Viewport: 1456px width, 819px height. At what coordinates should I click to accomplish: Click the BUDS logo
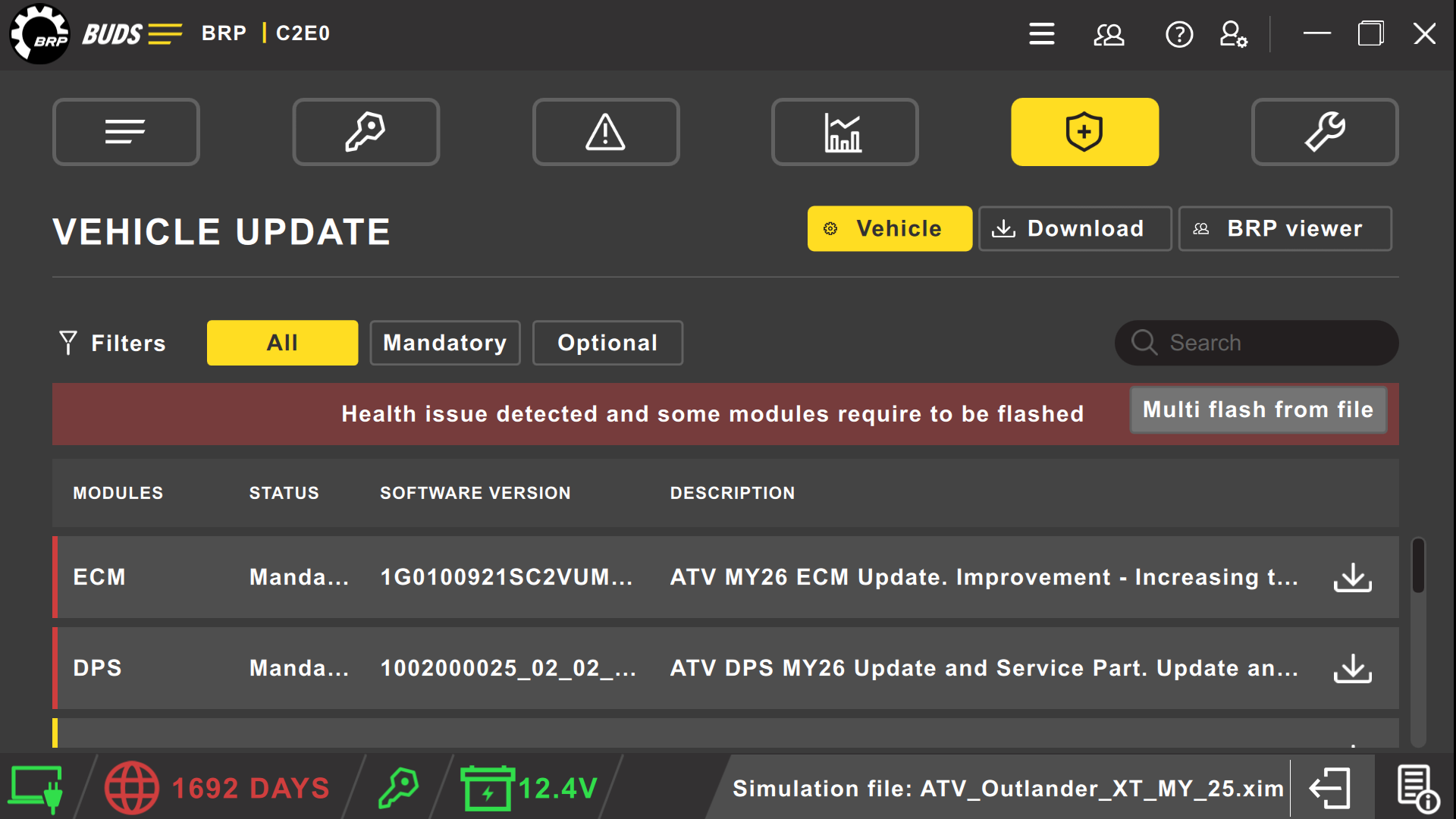[133, 34]
